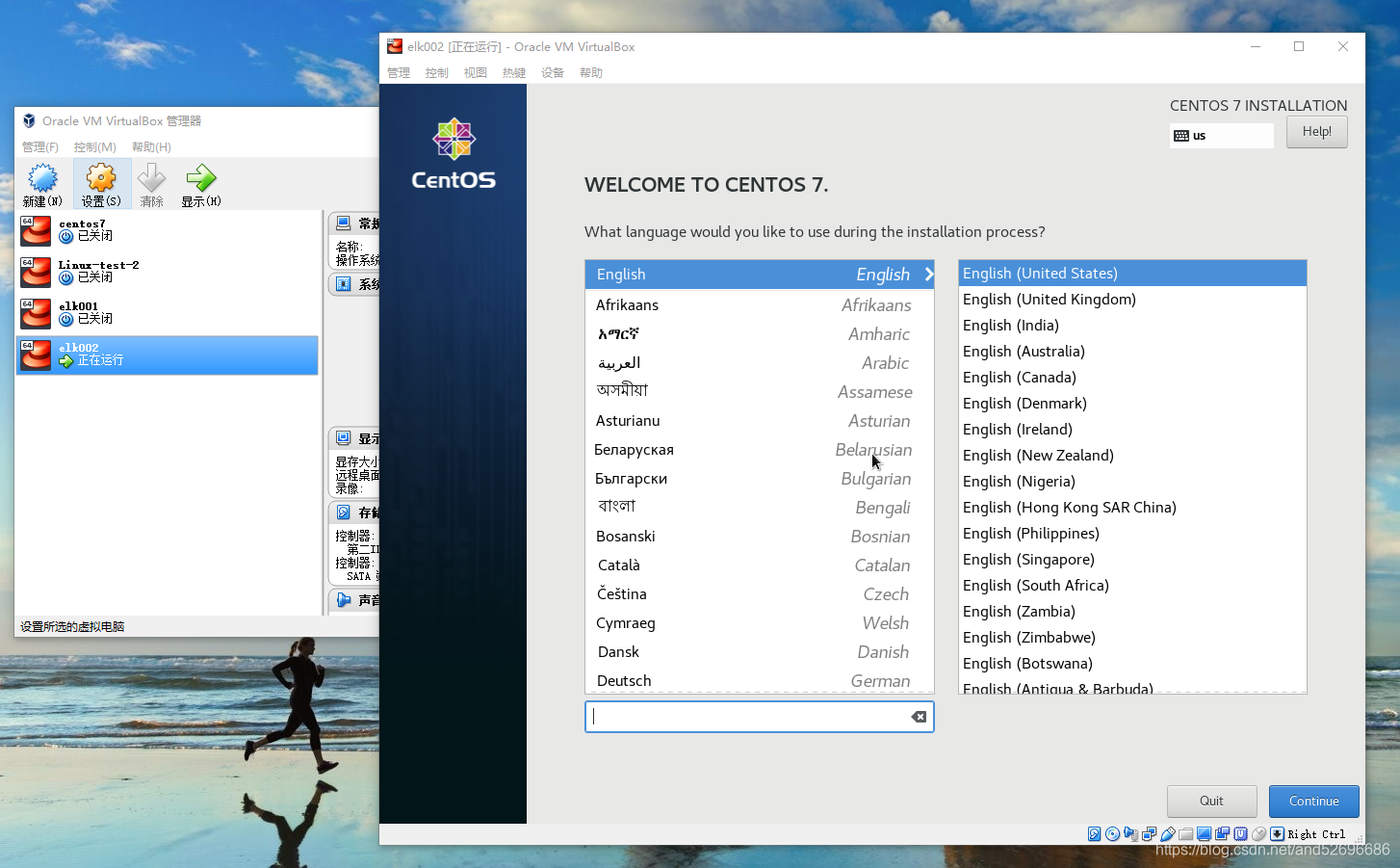Screen dimensions: 1400x868
Task: Click the Continue button
Action: (1313, 802)
